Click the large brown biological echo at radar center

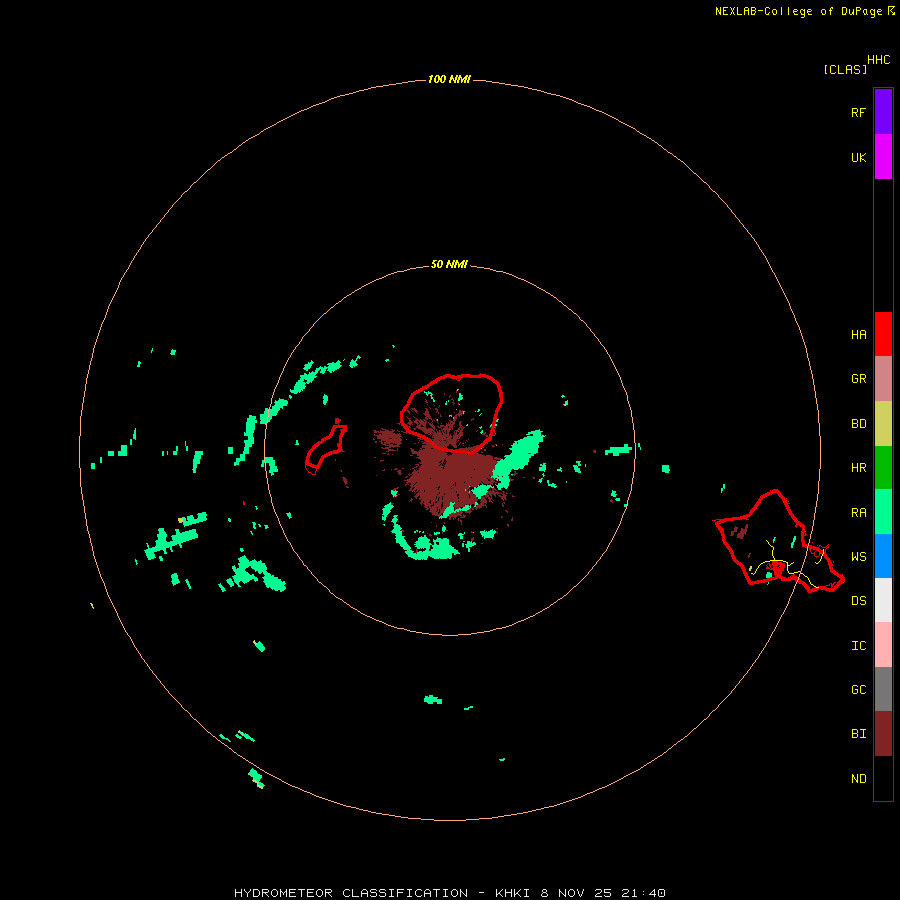tap(453, 476)
